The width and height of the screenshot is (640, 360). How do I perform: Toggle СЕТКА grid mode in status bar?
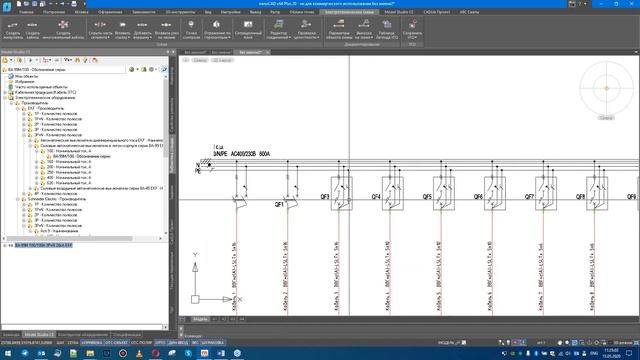pos(73,342)
